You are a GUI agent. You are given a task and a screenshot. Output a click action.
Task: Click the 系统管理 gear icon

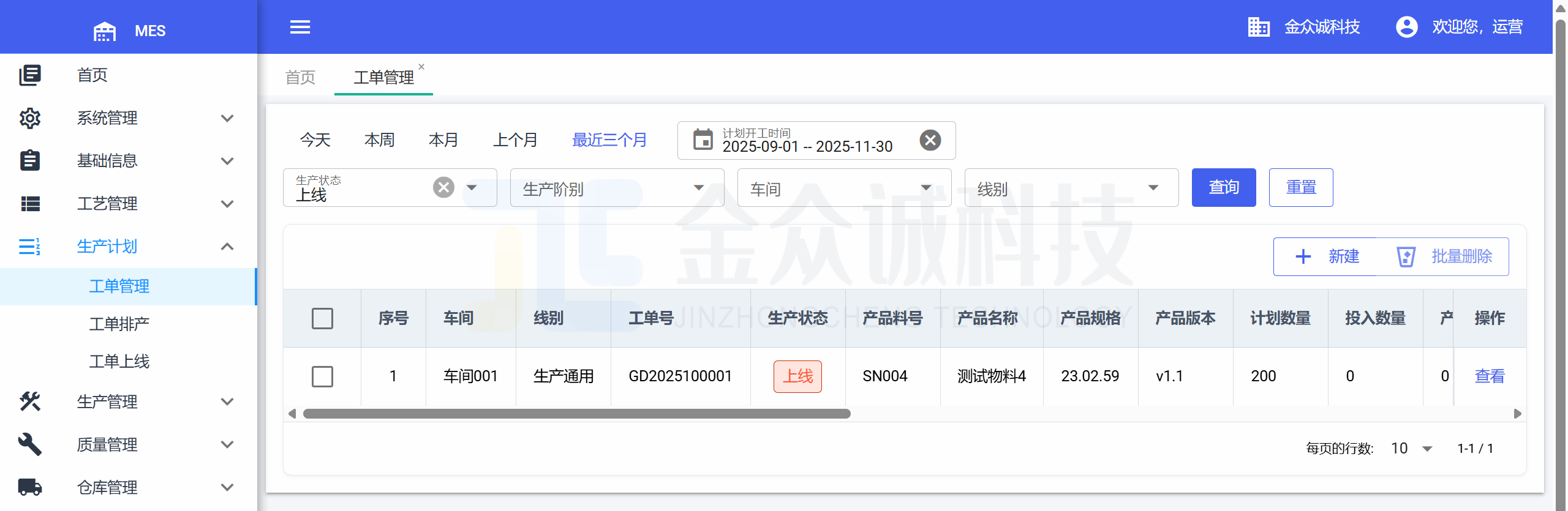[30, 118]
